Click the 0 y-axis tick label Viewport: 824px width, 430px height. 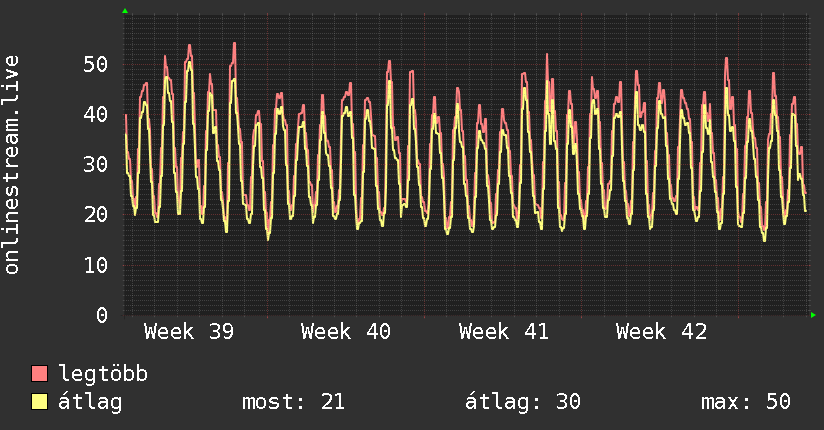click(102, 315)
